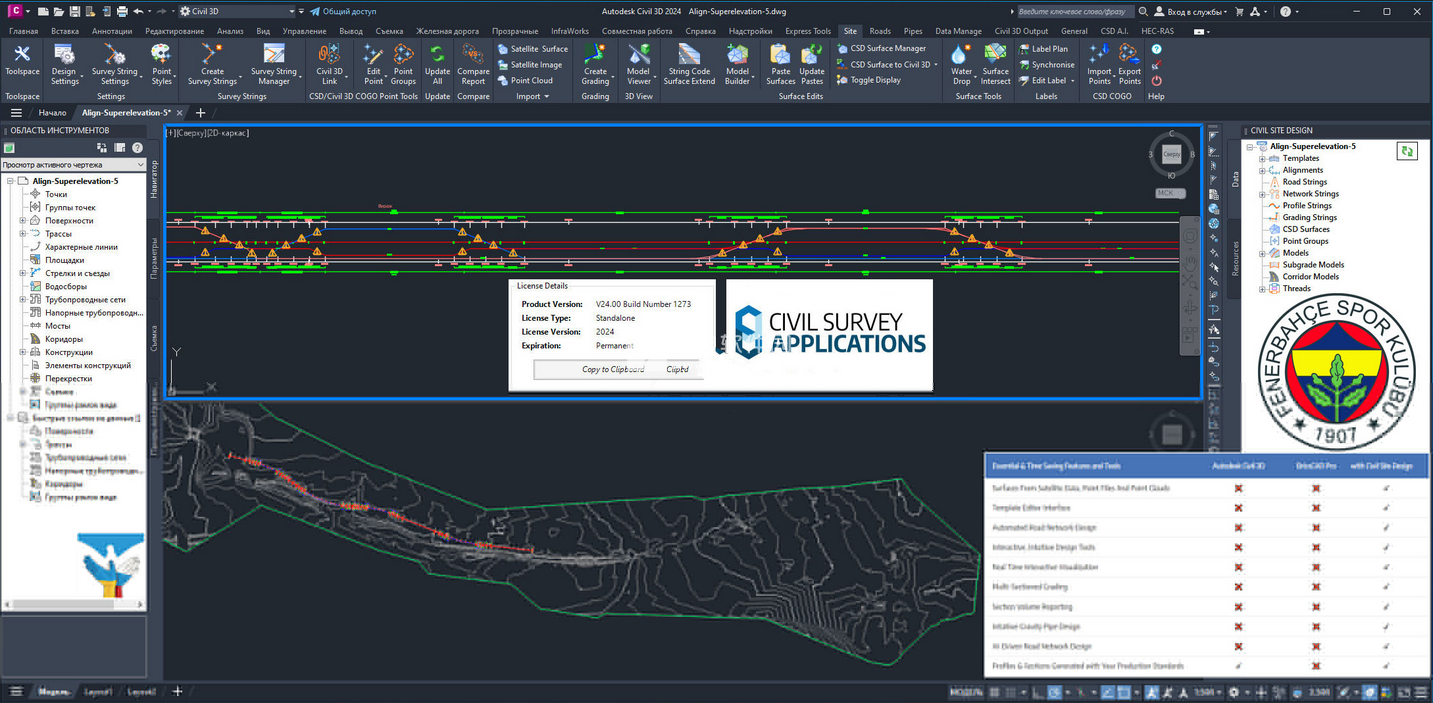Open Label Plan tool
The width and height of the screenshot is (1433, 703).
1043,48
